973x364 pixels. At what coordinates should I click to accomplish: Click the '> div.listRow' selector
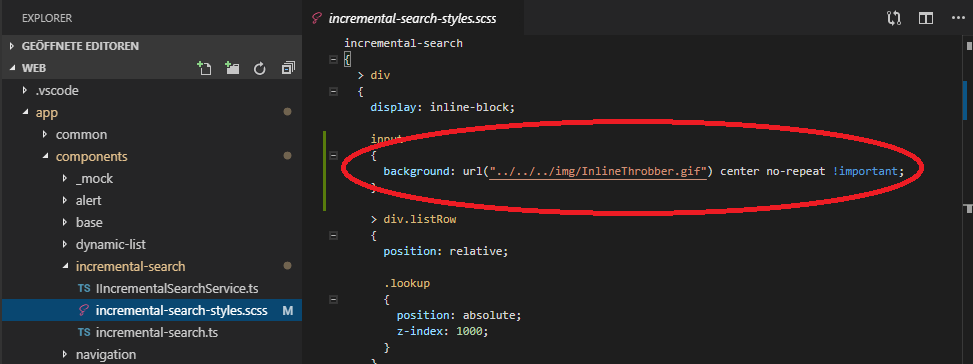point(413,220)
